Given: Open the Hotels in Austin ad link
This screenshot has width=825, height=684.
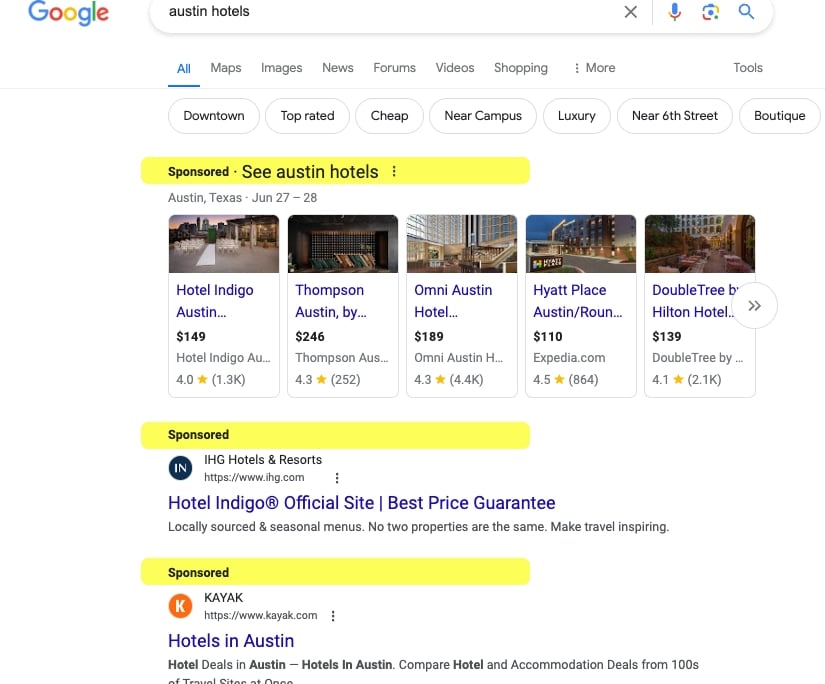Looking at the screenshot, I should pos(231,641).
